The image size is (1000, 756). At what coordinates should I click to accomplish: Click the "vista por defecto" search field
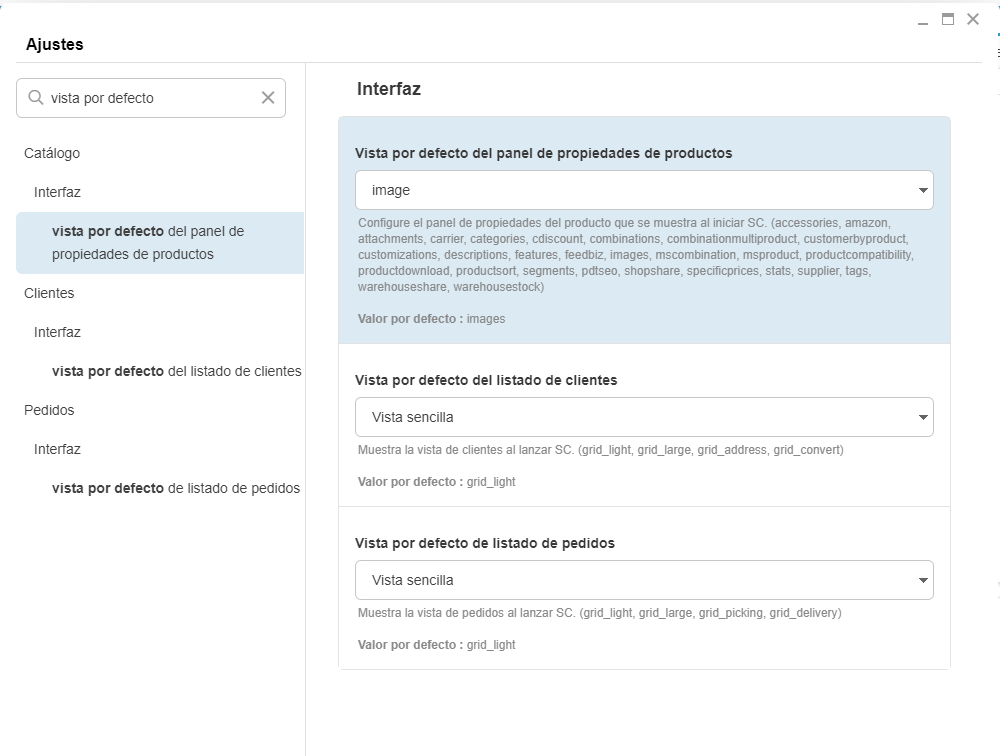click(150, 98)
